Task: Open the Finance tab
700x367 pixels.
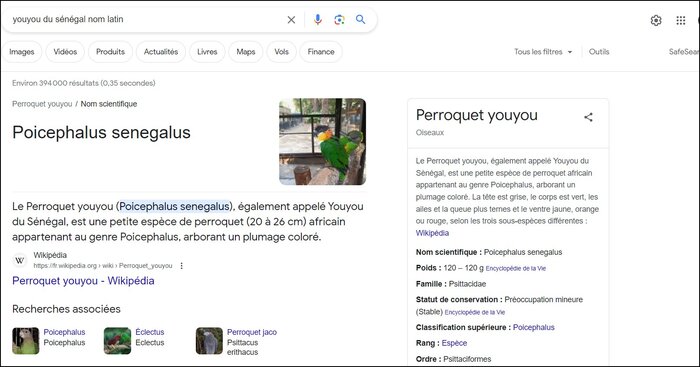Action: (x=321, y=52)
